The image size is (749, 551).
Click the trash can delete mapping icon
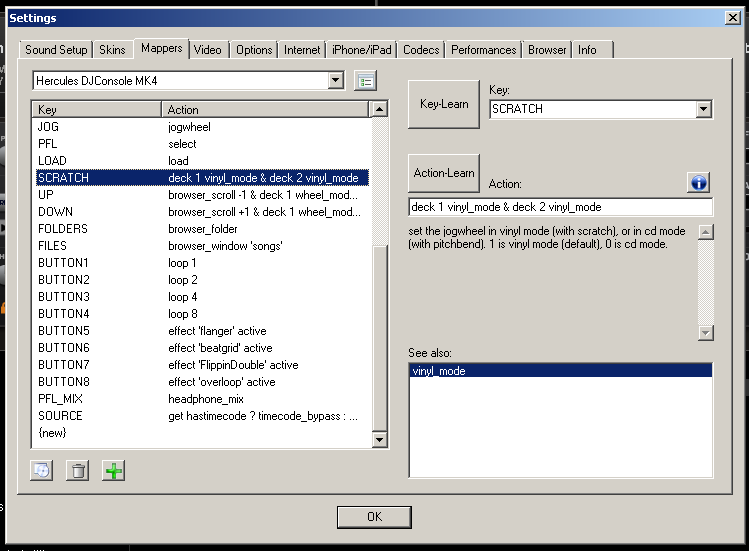[x=78, y=471]
